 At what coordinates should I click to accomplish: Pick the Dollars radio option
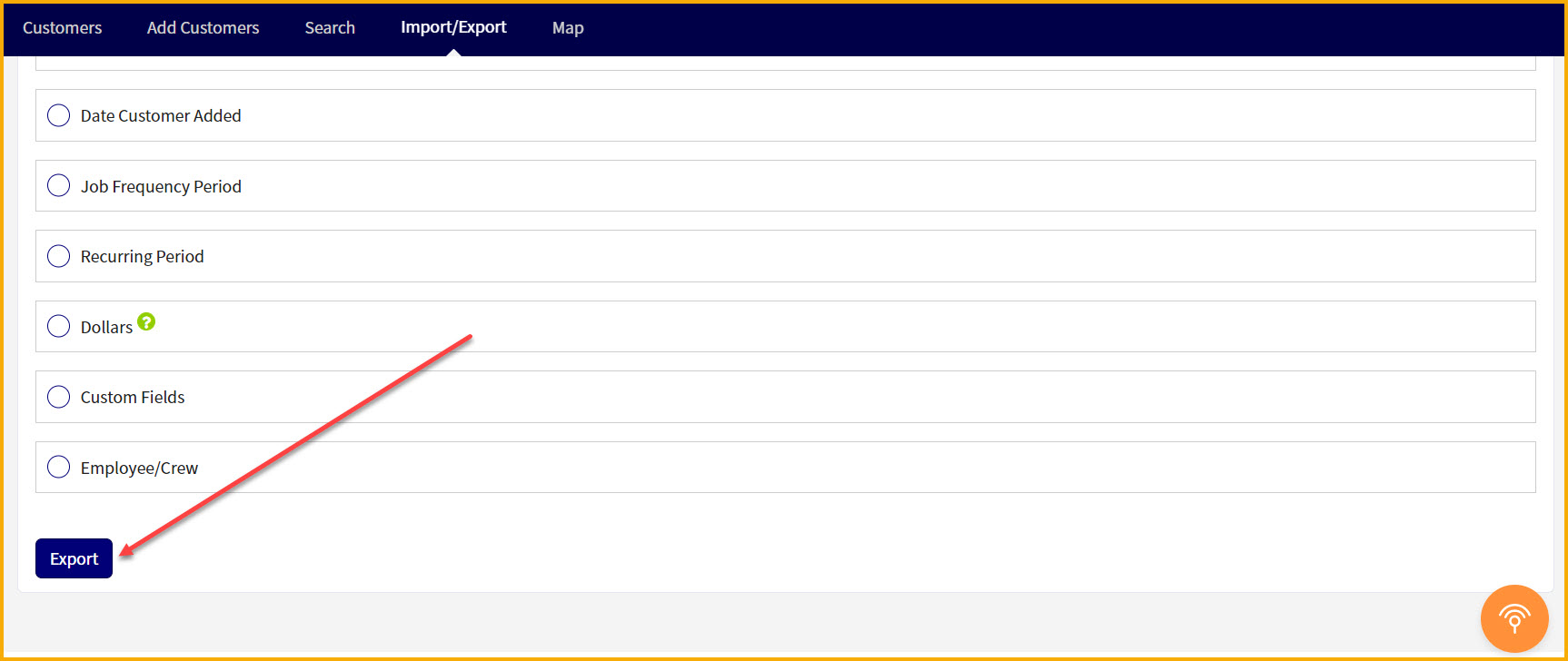click(x=58, y=326)
